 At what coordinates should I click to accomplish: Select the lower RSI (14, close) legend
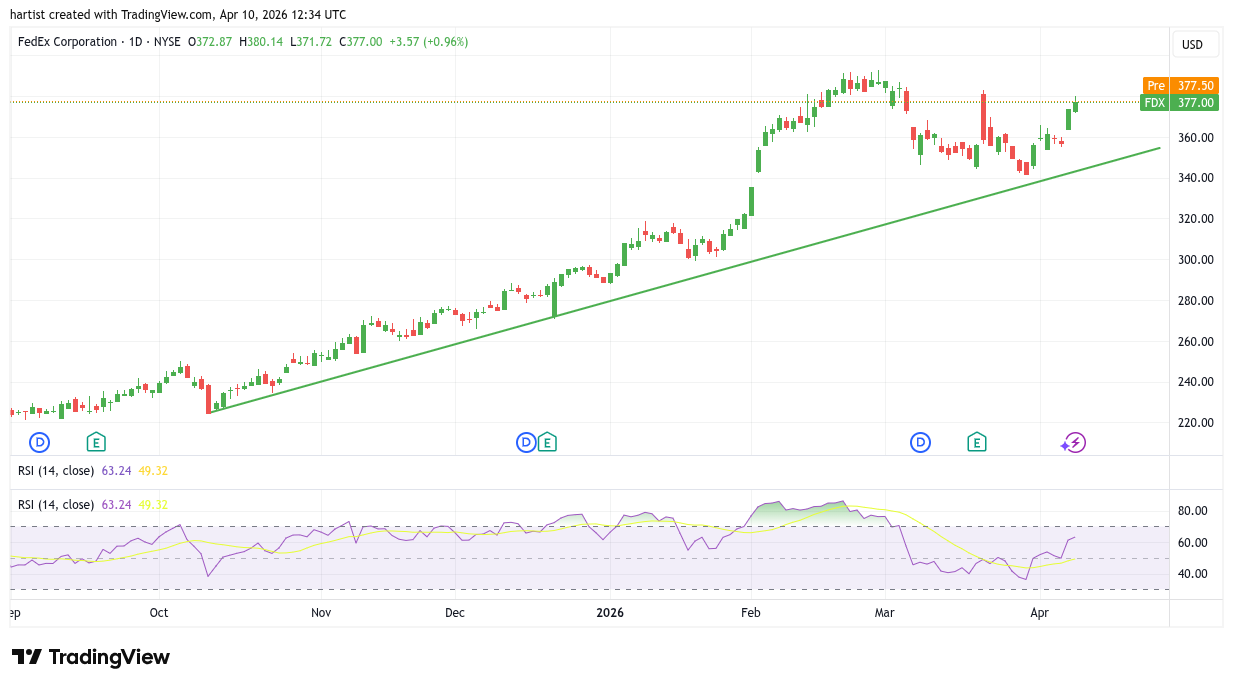56,505
